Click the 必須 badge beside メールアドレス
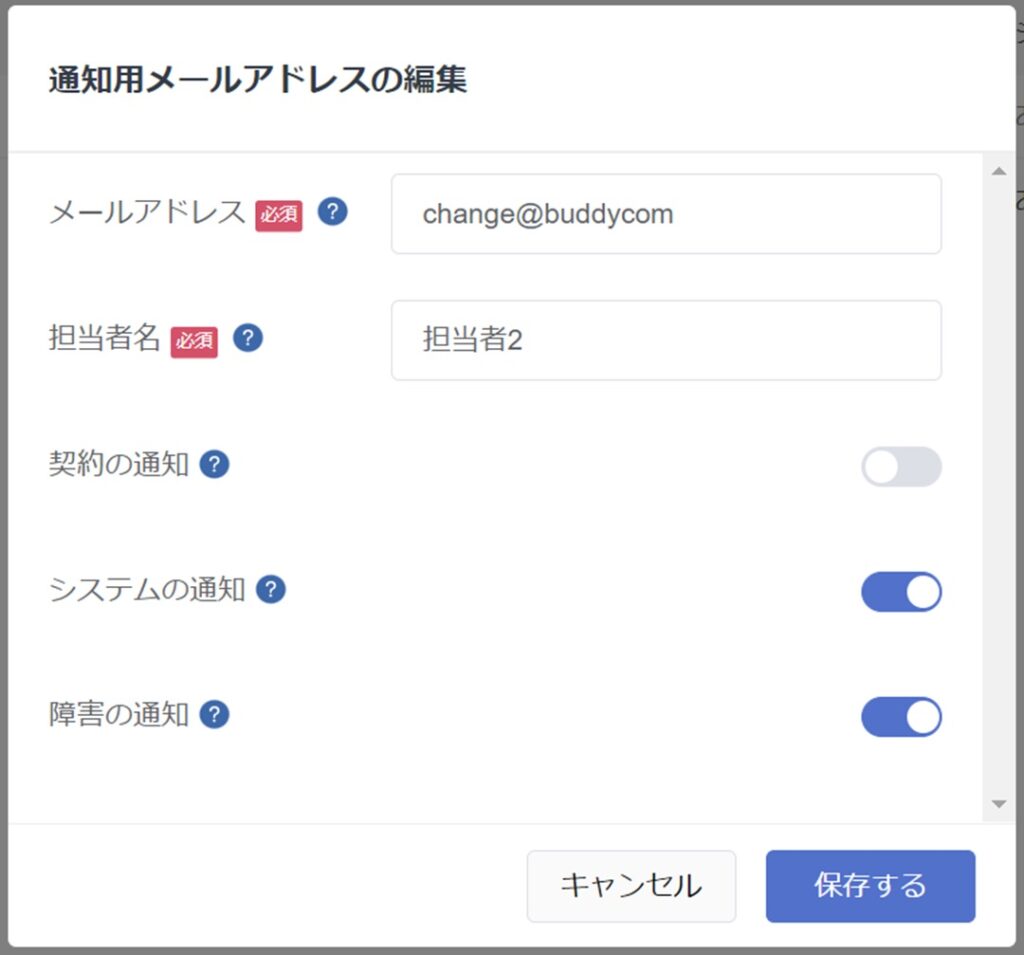Viewport: 1024px width, 955px height. pos(277,215)
